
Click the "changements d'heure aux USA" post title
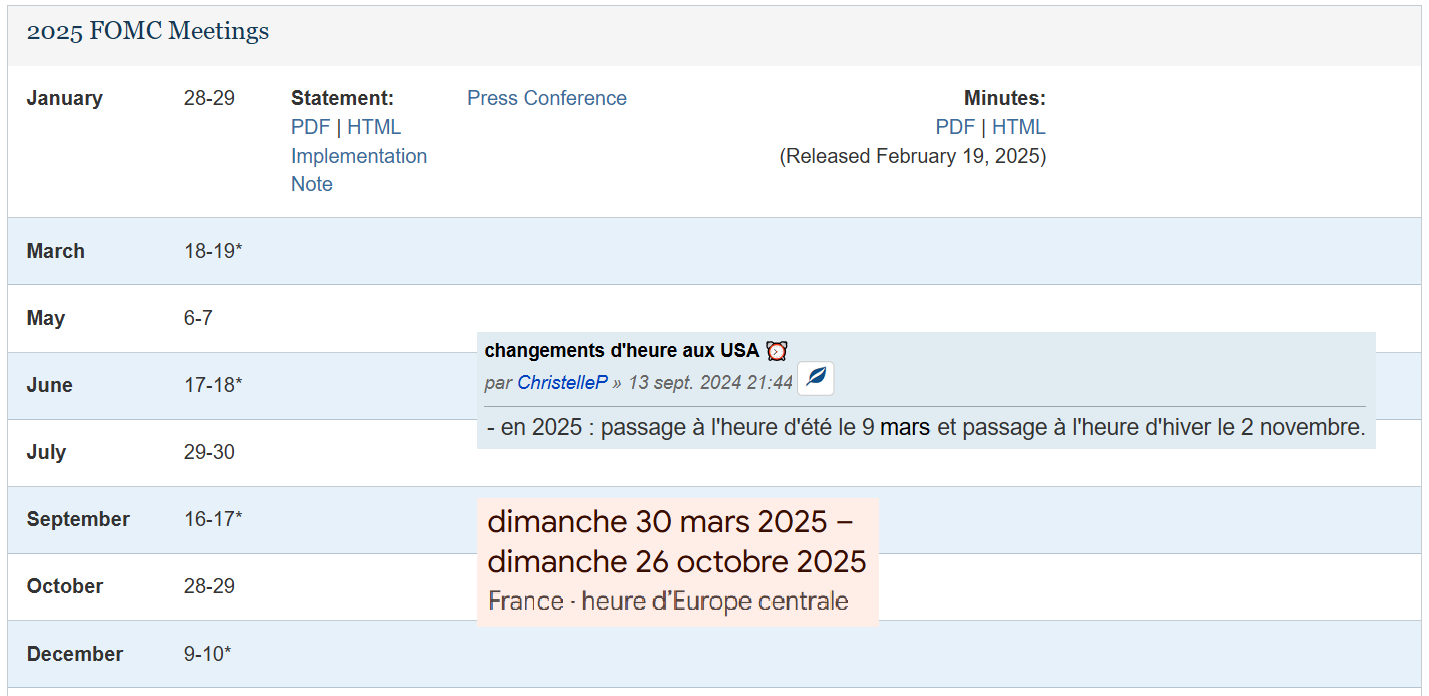(621, 351)
